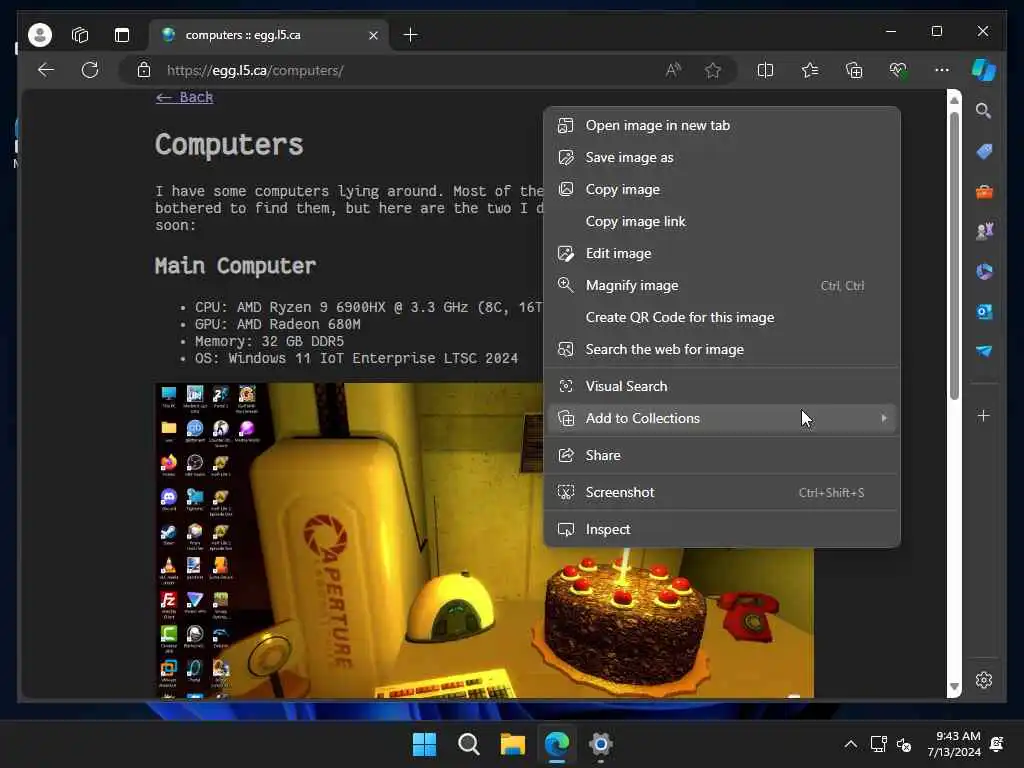1024x768 pixels.
Task: Open split screen icon
Action: click(x=765, y=70)
